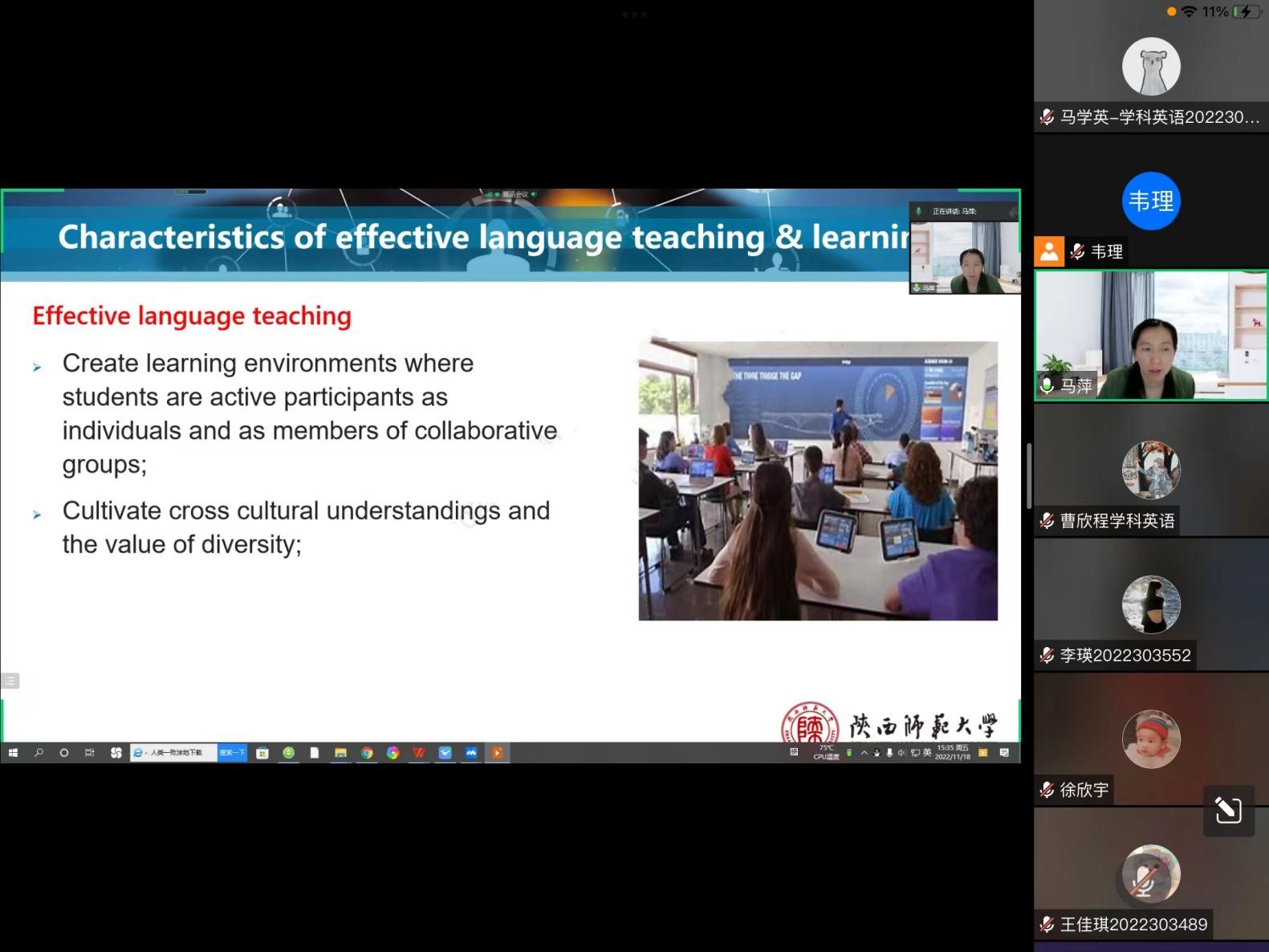Tap the annotation pencil button
The image size is (1269, 952).
1228,811
